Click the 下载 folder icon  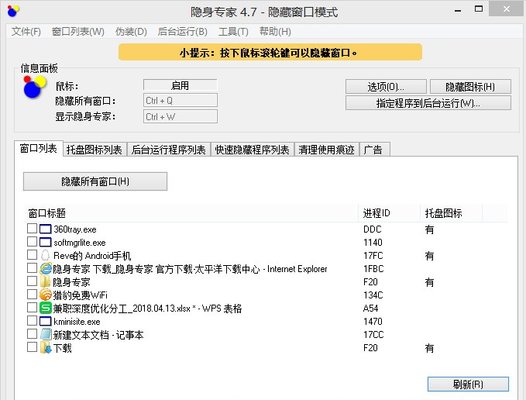45,348
